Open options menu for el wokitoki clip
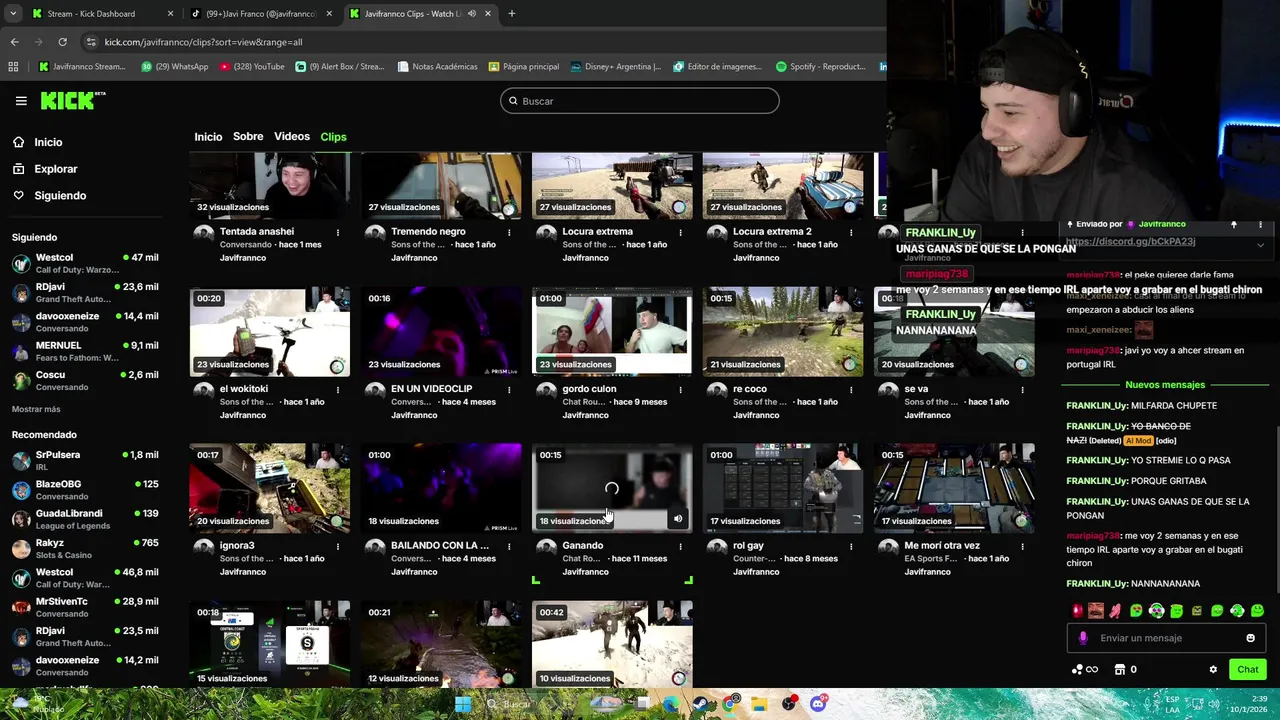Screen dimensions: 1280x720 tap(338, 389)
